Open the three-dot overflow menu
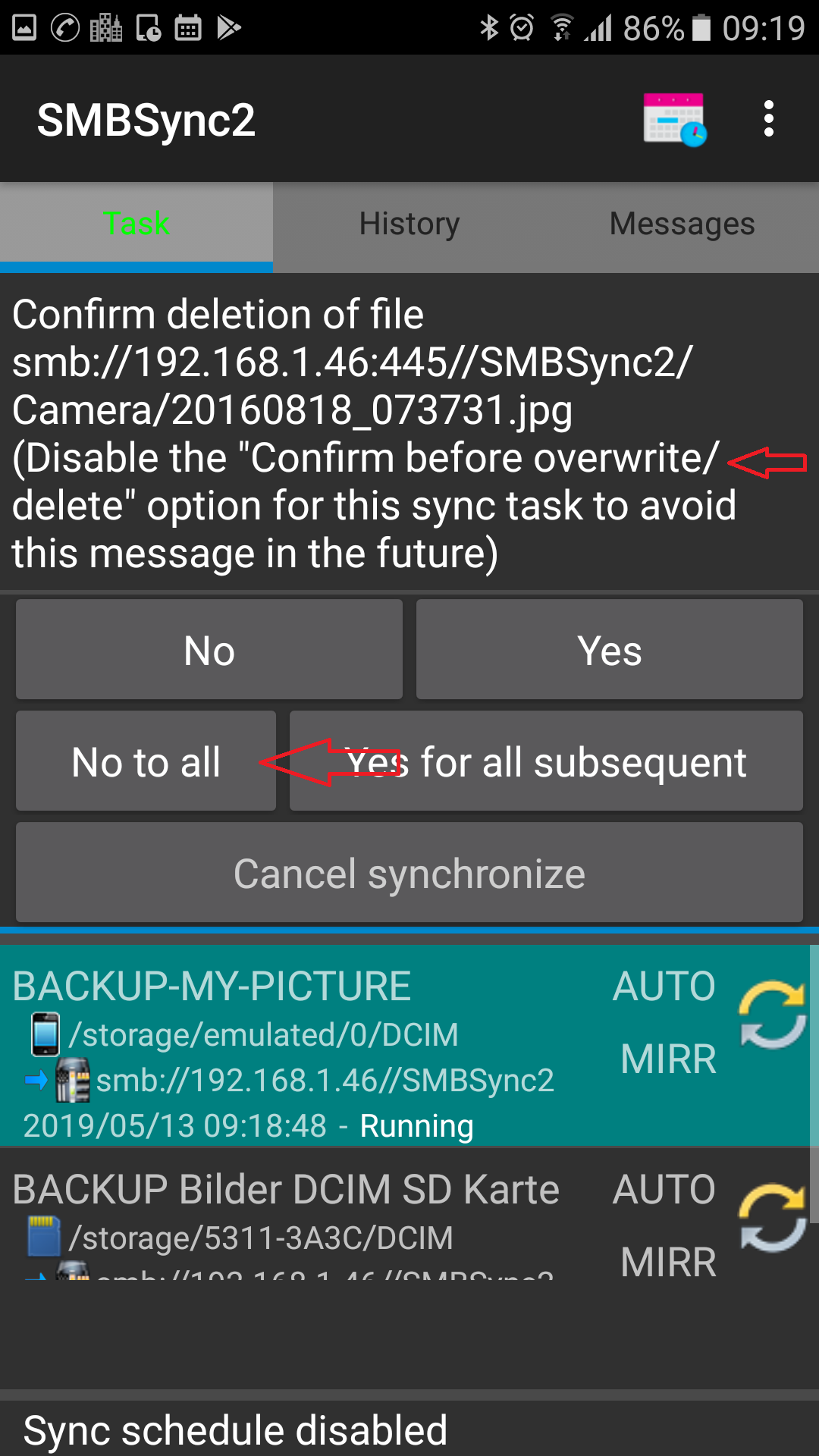Screen dimensions: 819x1456 pos(769,119)
